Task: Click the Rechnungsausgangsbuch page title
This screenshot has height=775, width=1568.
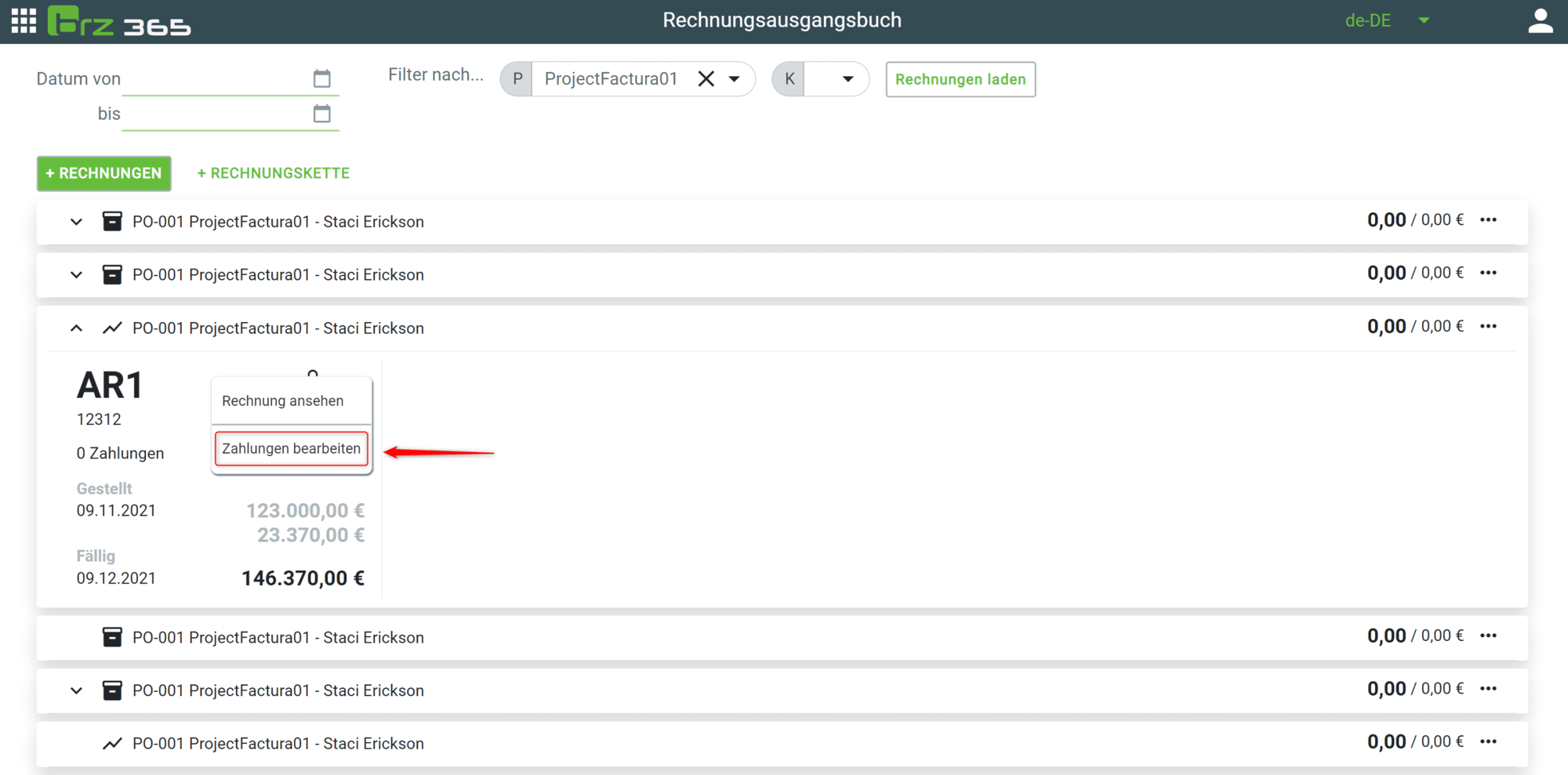Action: 782,20
